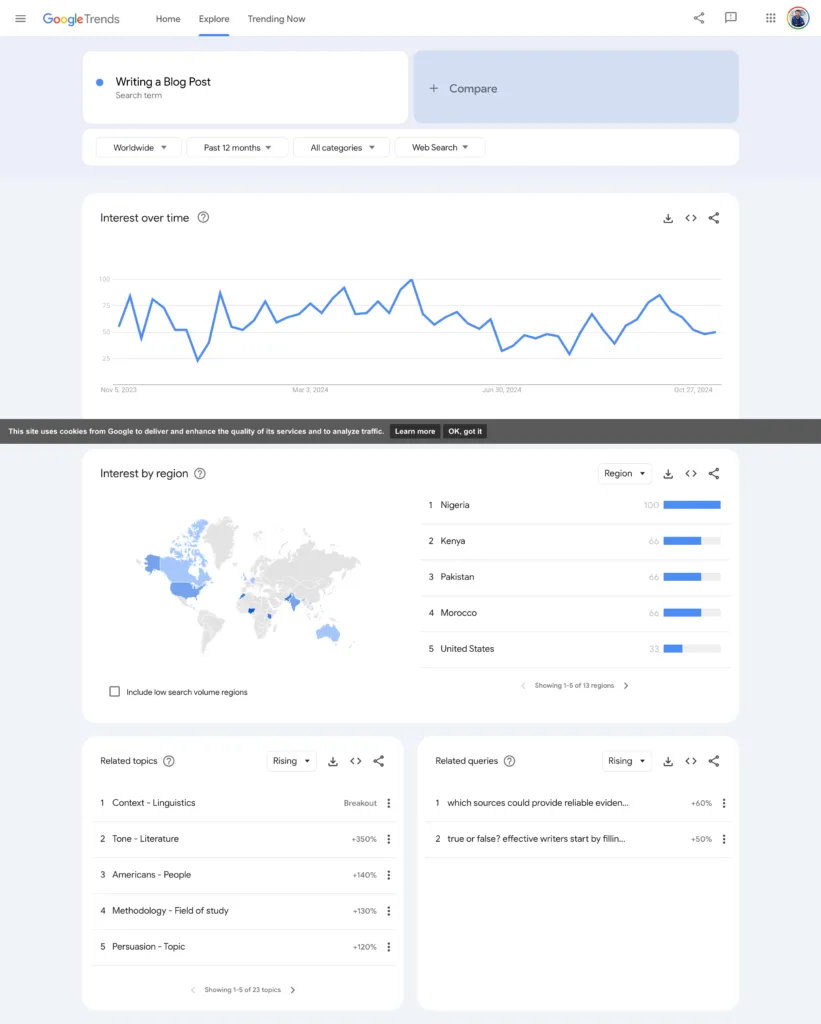Open the Google apps grid
Image resolution: width=821 pixels, height=1024 pixels.
tap(769, 17)
